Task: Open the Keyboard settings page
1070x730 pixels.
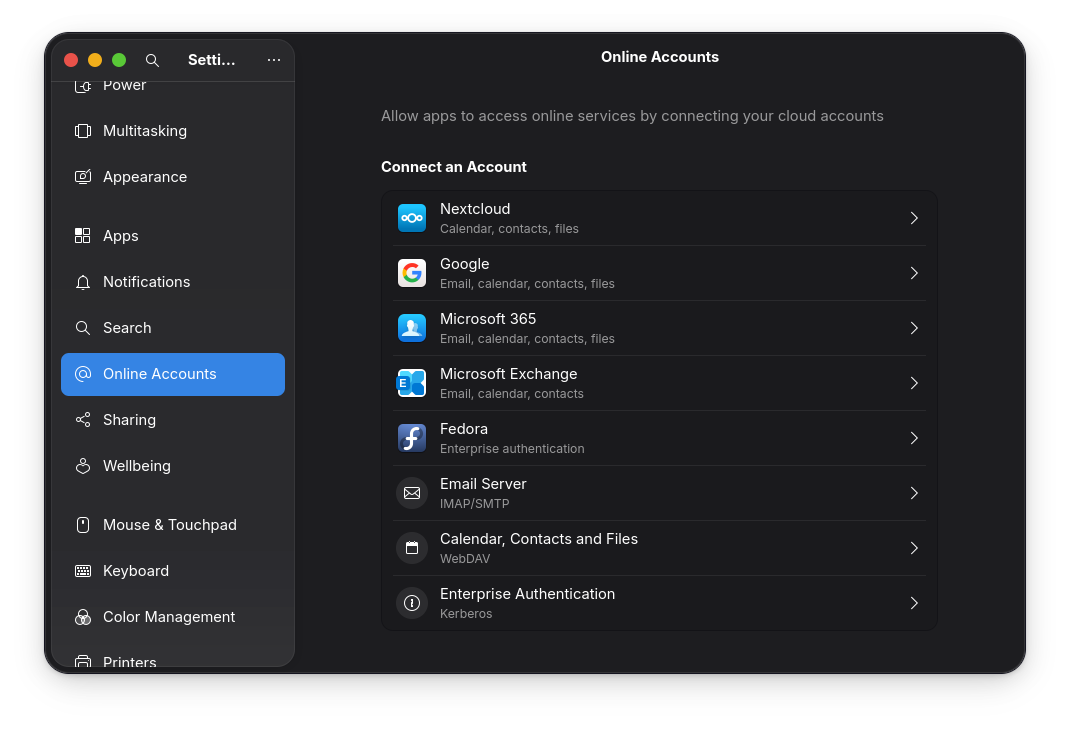Action: pos(136,570)
